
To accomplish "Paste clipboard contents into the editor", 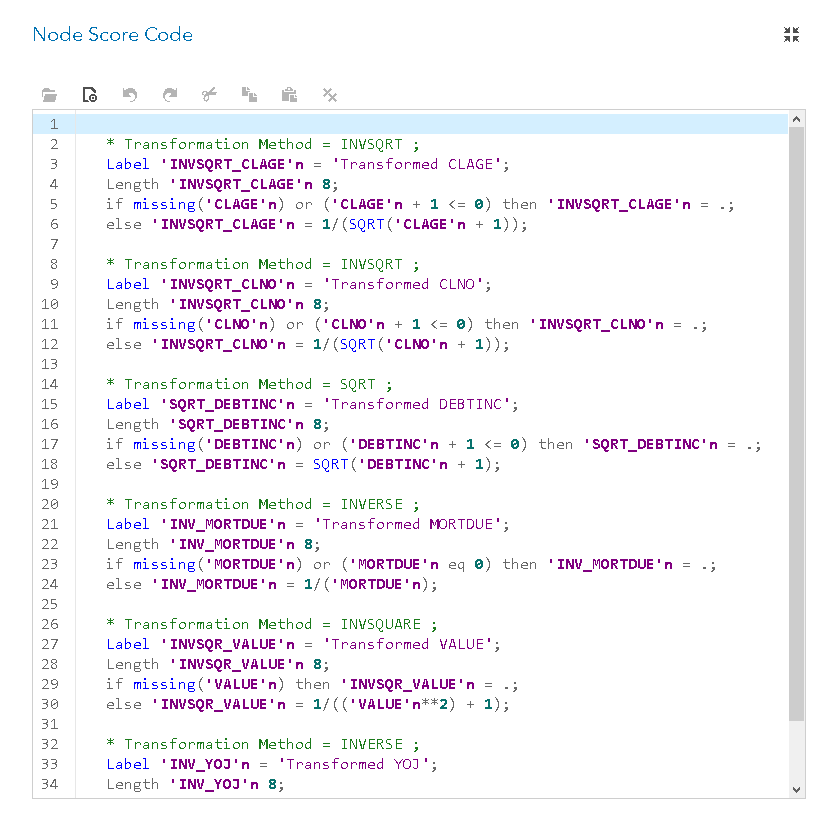I will click(289, 95).
